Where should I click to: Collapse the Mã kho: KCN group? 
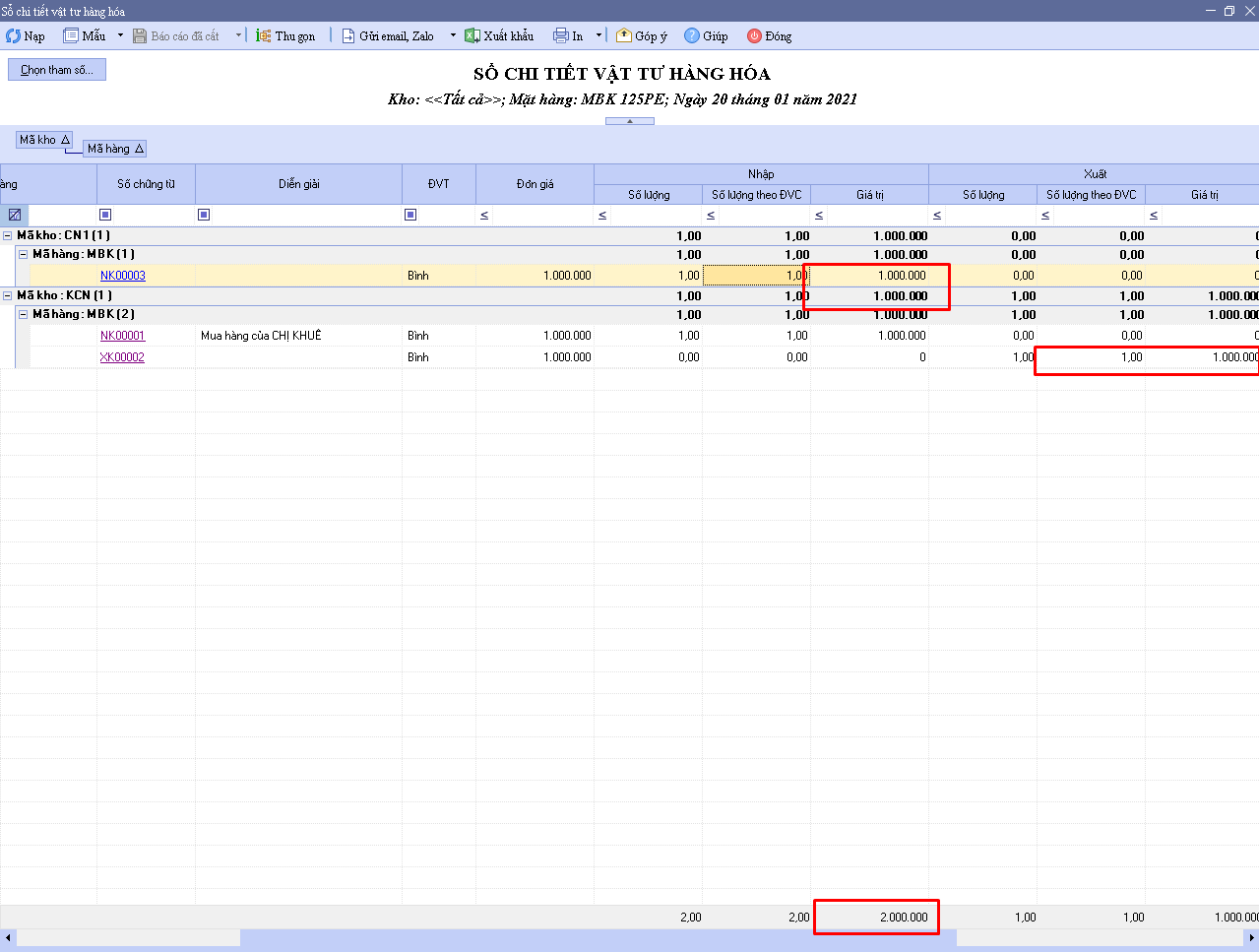(8, 295)
